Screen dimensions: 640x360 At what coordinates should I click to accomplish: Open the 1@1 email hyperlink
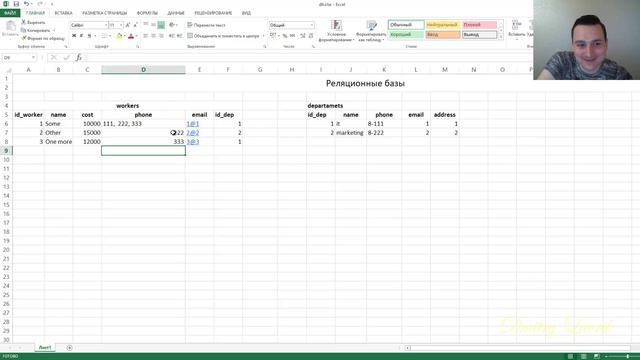[193, 124]
